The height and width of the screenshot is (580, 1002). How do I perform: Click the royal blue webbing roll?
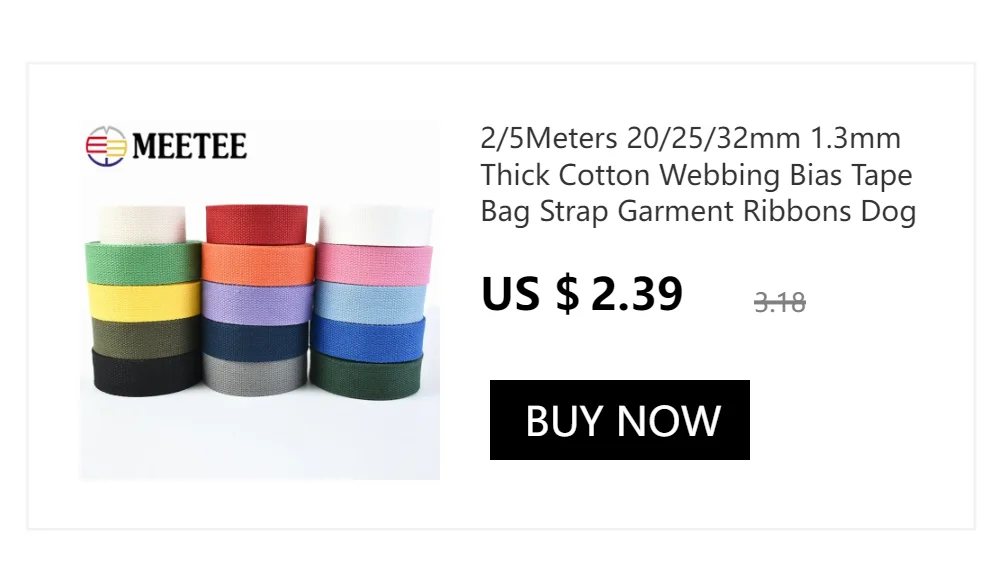(x=368, y=339)
